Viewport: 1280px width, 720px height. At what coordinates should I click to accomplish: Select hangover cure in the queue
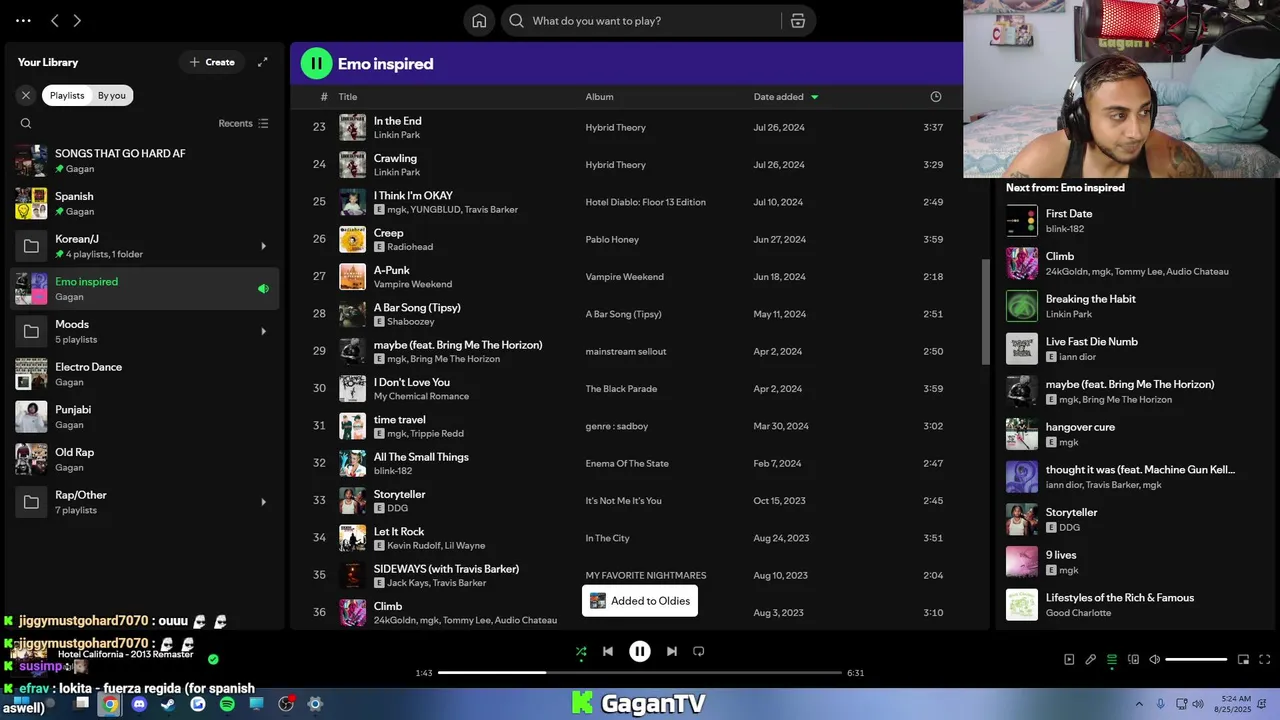pyautogui.click(x=1127, y=434)
